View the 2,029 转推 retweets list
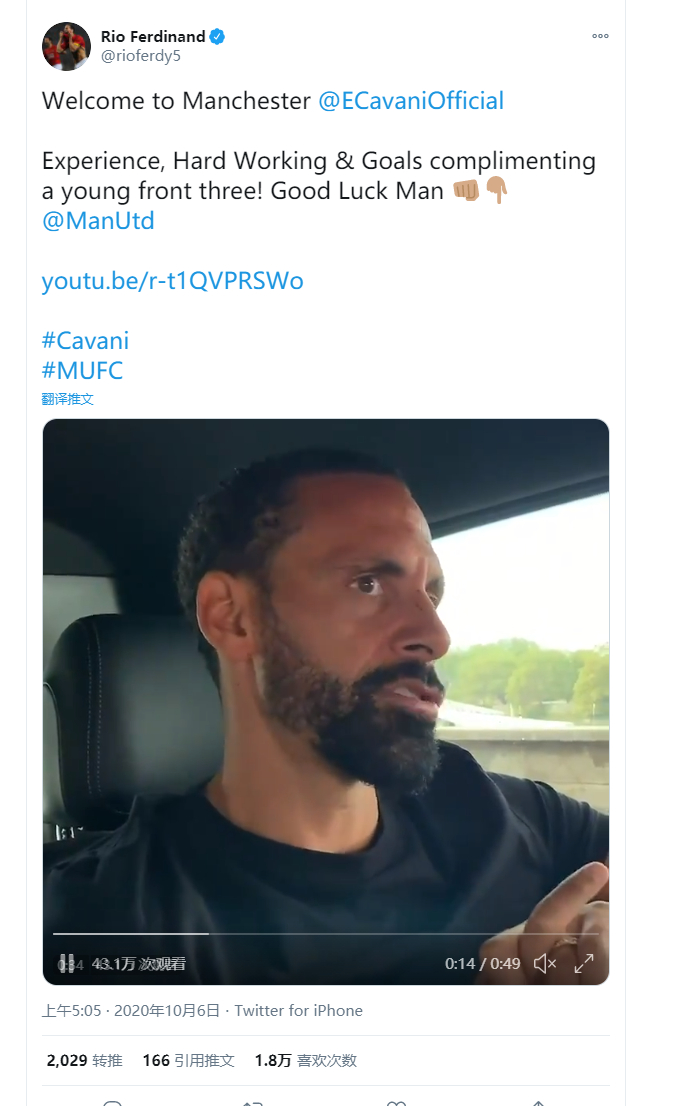 [85, 1061]
